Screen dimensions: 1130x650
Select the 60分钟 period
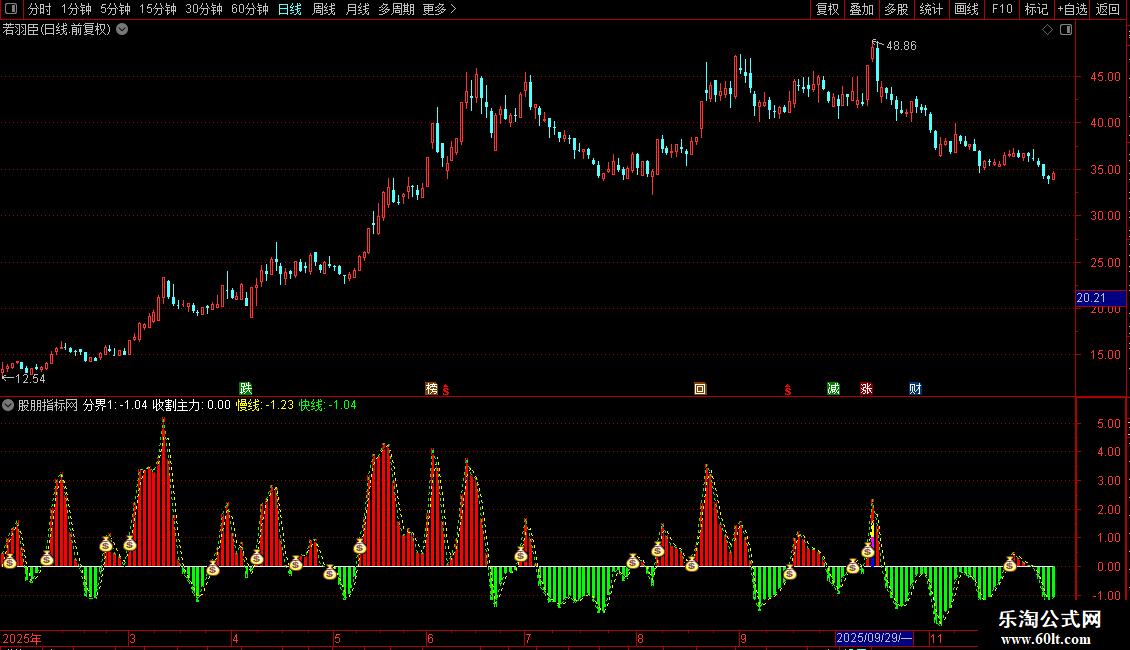pos(249,9)
